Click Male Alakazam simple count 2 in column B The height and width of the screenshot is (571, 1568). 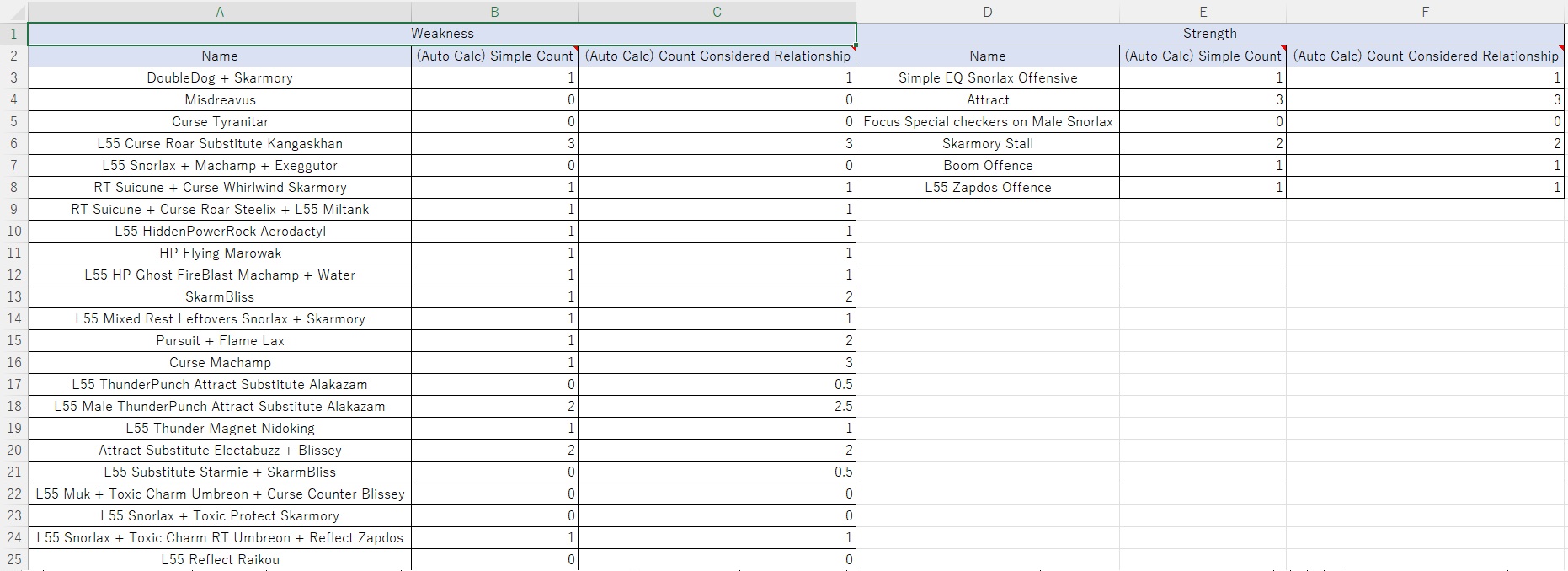[x=494, y=406]
